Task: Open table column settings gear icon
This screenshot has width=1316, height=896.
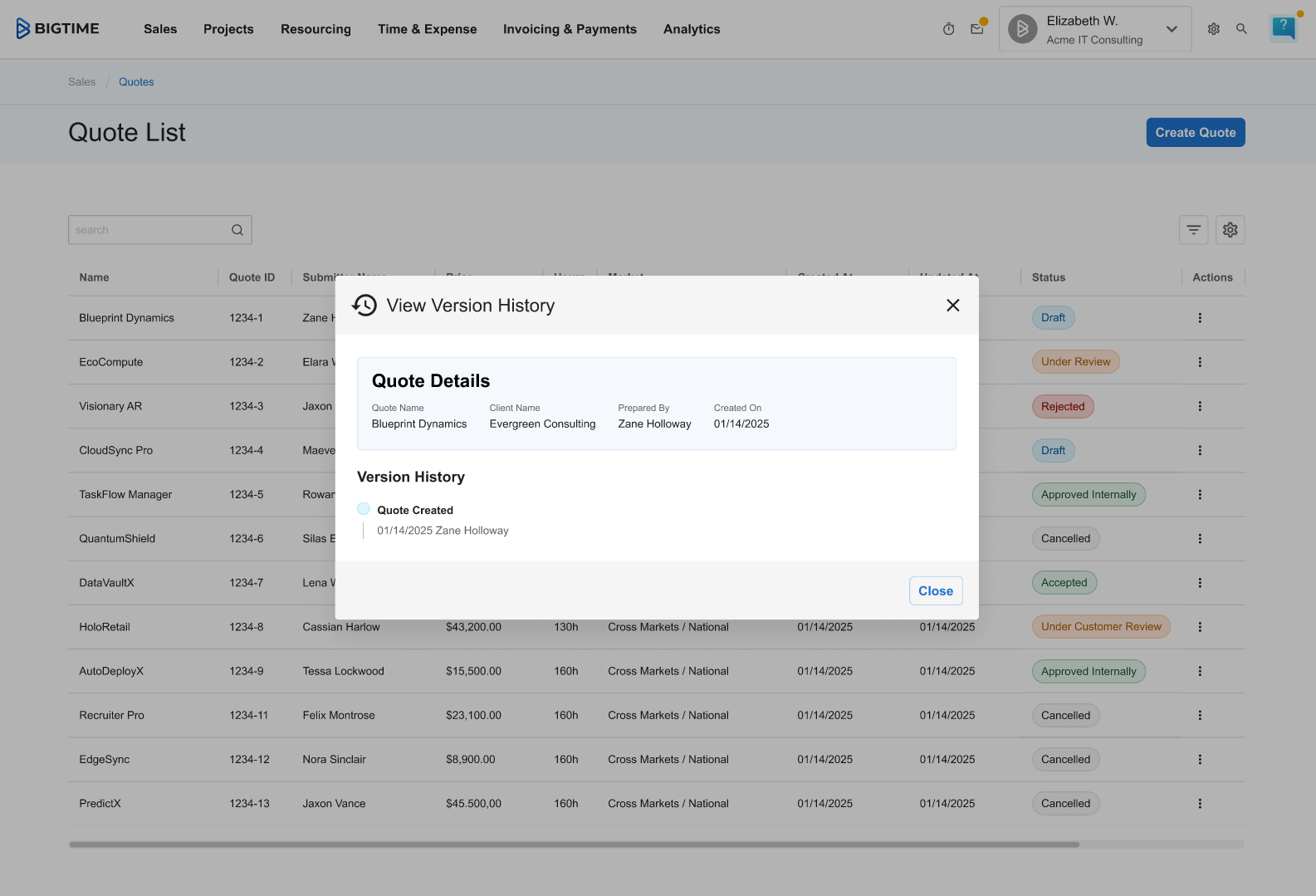Action: [1230, 230]
